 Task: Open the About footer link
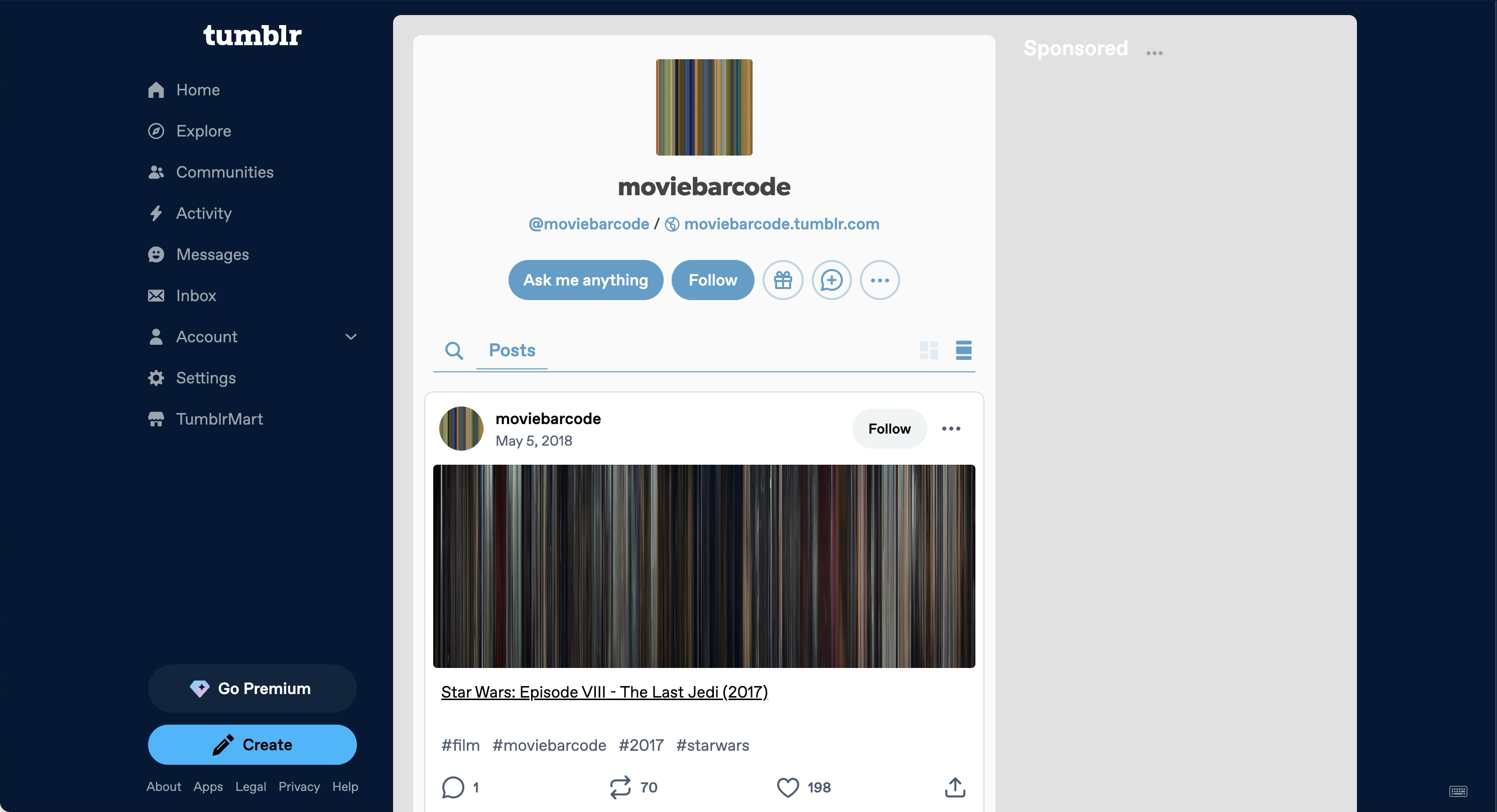164,786
